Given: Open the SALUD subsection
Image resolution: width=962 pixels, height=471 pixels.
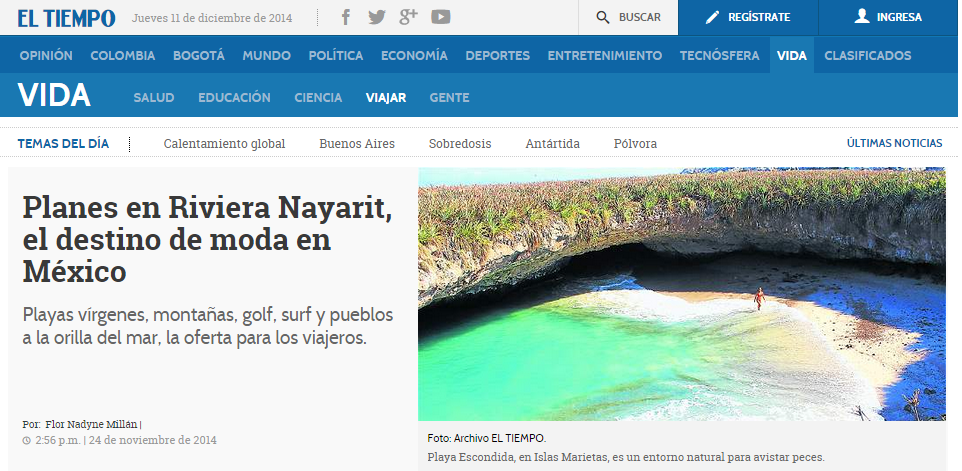Looking at the screenshot, I should click(x=154, y=98).
